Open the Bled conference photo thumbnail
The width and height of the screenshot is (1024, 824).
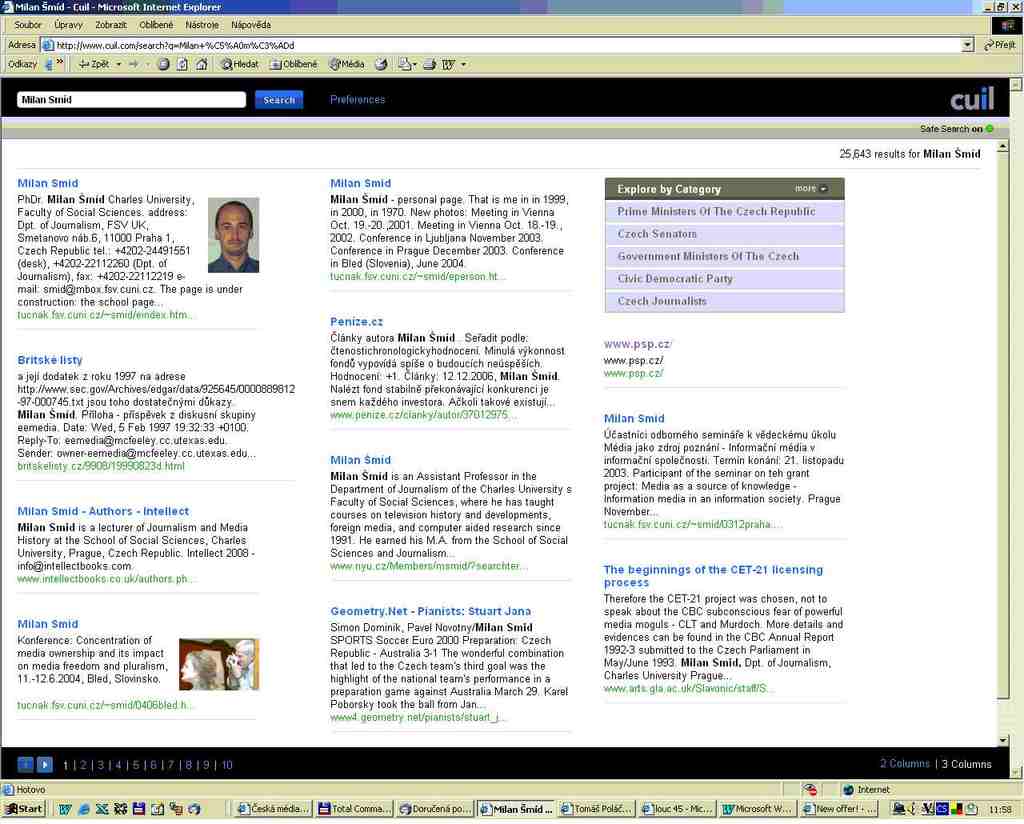(219, 664)
